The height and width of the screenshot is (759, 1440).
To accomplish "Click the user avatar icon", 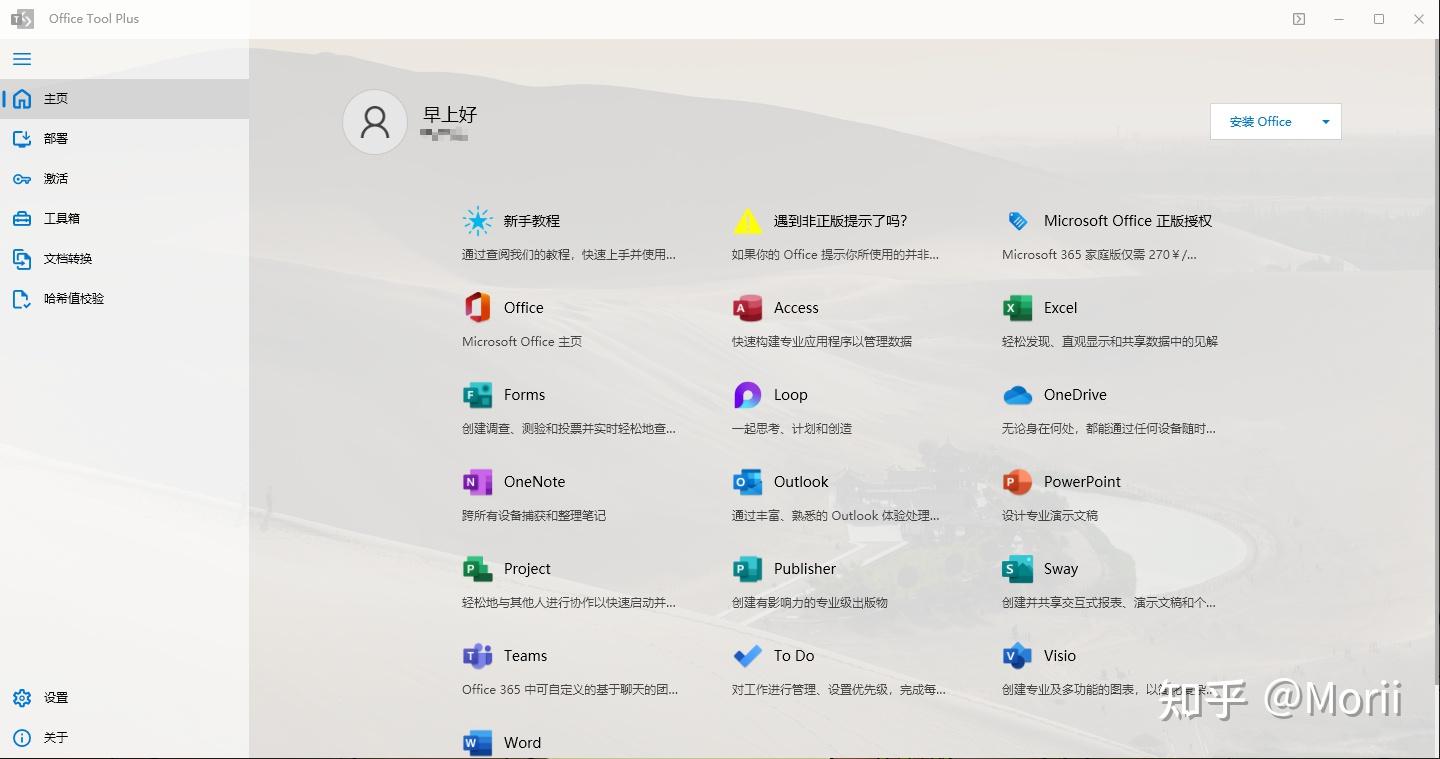I will [375, 122].
